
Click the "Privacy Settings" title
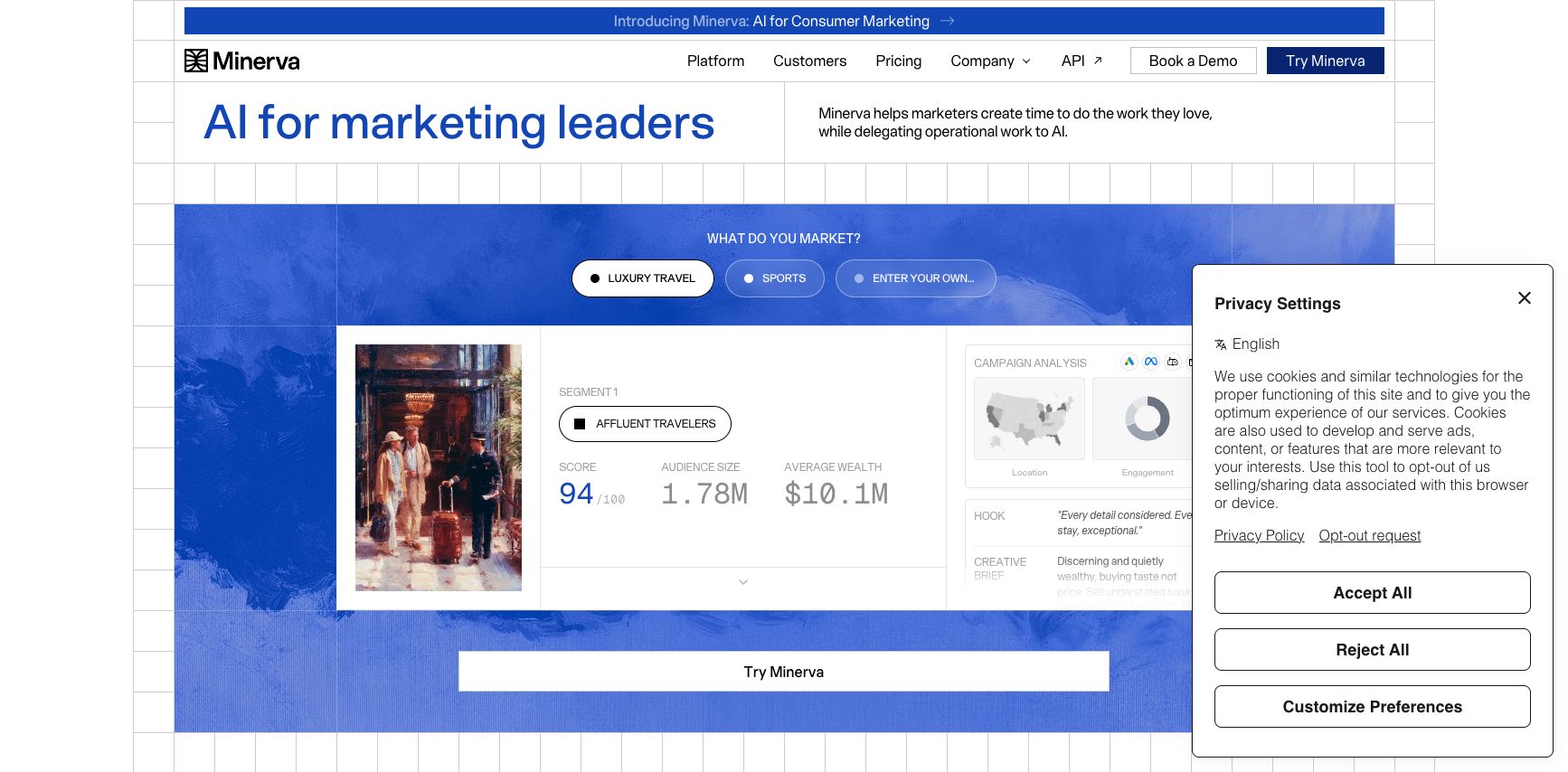click(1277, 304)
